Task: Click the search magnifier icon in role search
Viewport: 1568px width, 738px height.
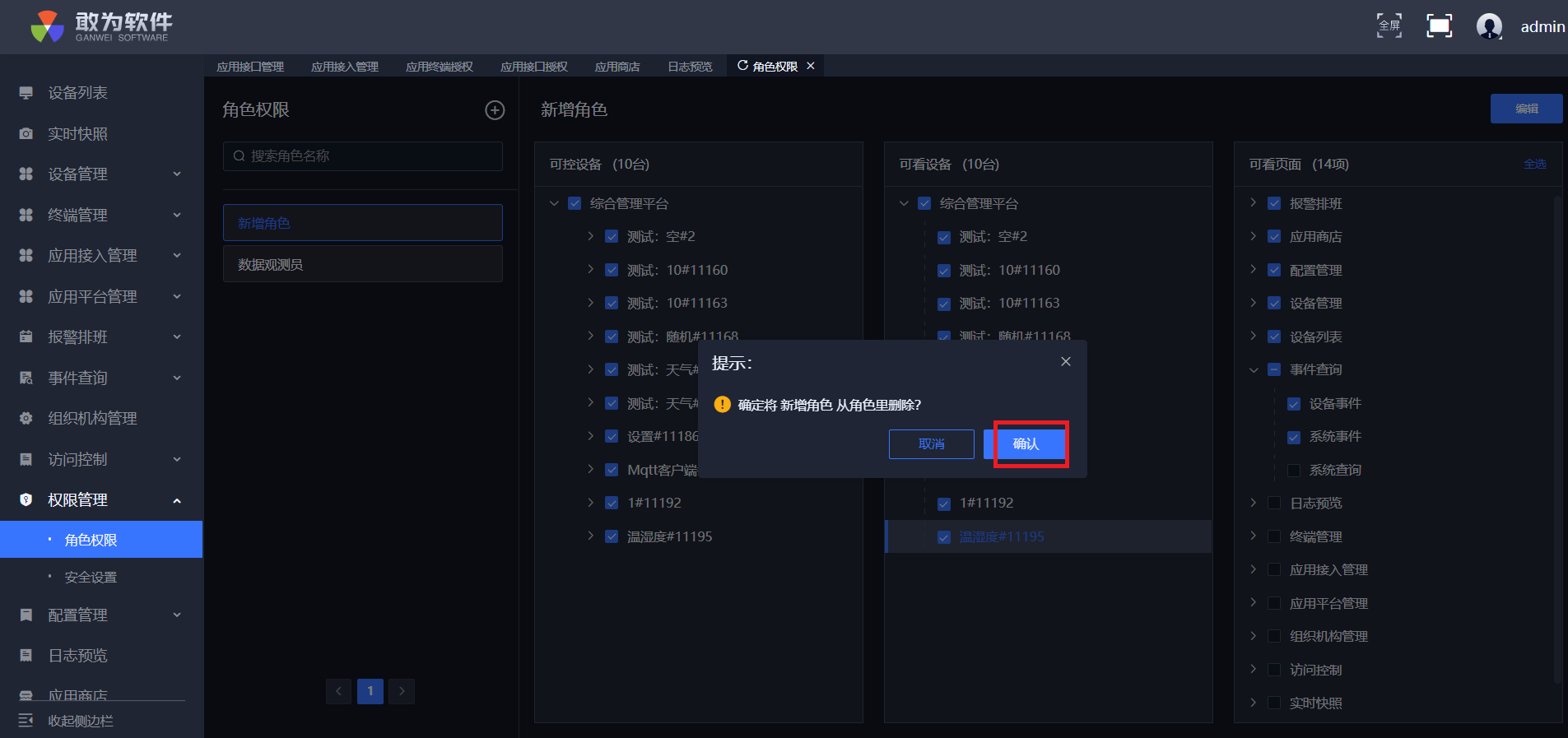Action: click(239, 156)
